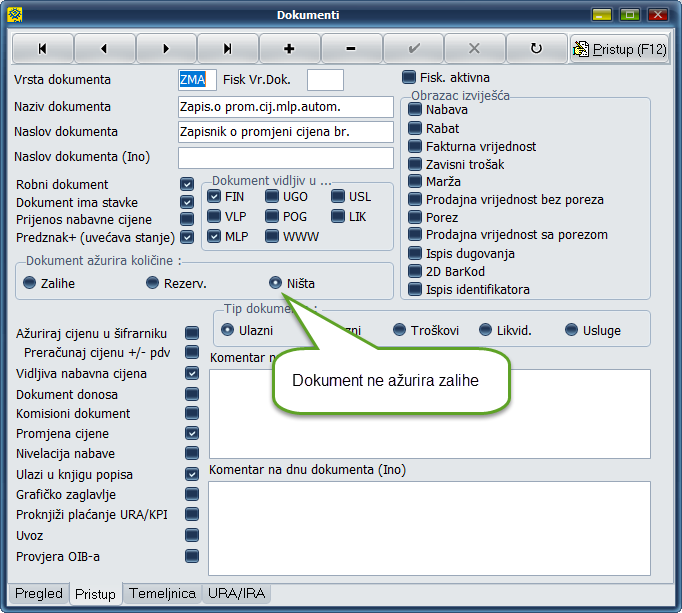Click the Naslov dokumenta (Ino) field

coord(285,157)
